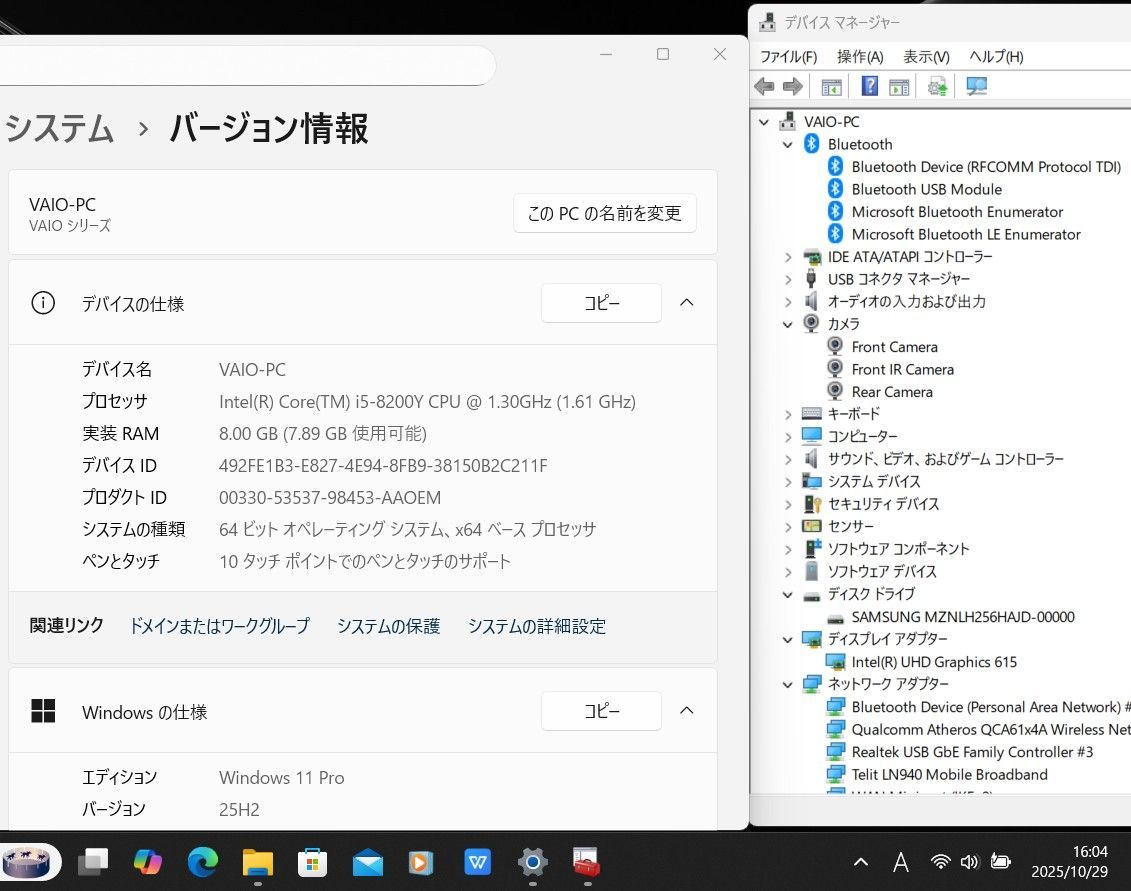1131x891 pixels.
Task: Click the Scan for hardware changes icon
Action: pyautogui.click(x=977, y=86)
